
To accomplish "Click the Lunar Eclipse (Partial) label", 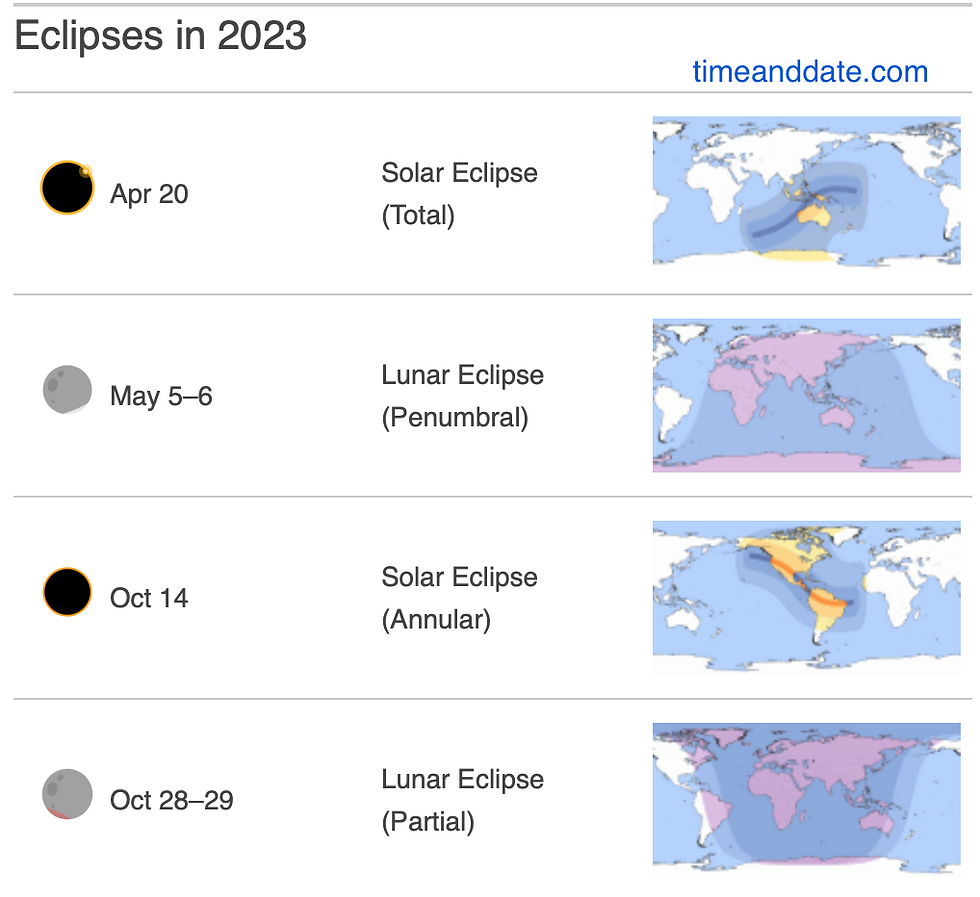I will click(462, 800).
